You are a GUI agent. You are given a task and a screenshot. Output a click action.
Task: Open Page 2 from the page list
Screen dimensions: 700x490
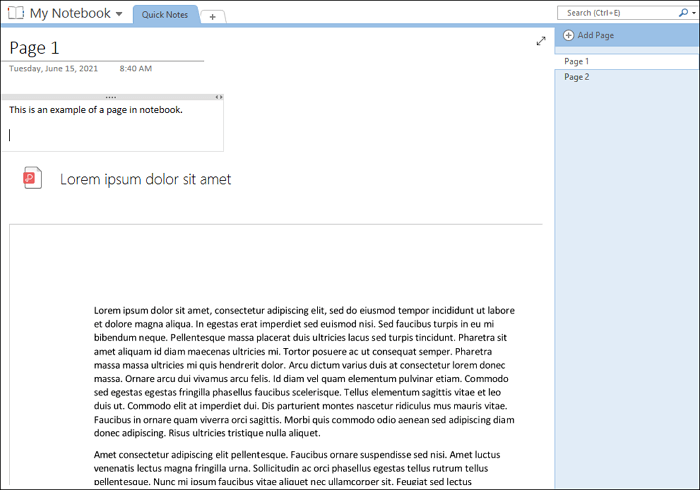pyautogui.click(x=577, y=77)
